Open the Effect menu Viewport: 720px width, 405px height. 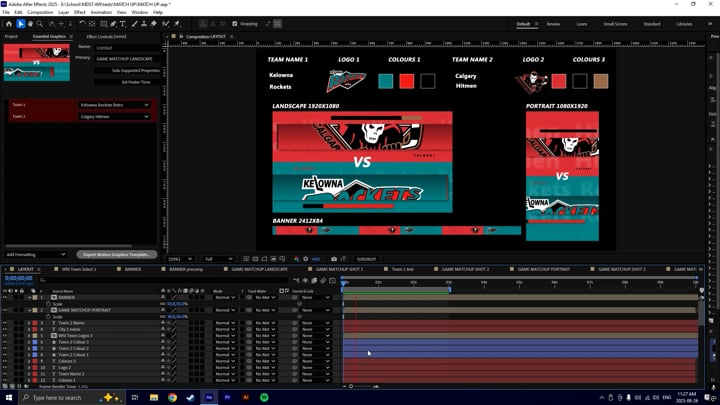[x=79, y=12]
